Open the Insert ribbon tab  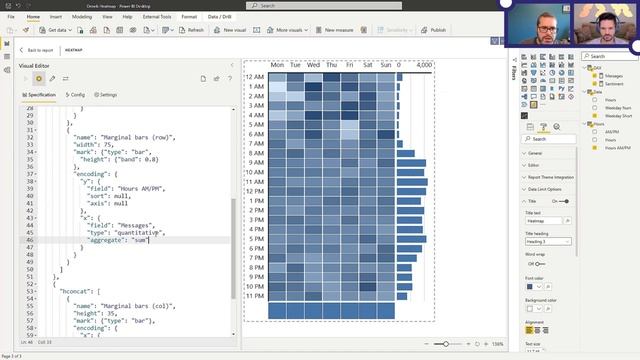pyautogui.click(x=56, y=17)
